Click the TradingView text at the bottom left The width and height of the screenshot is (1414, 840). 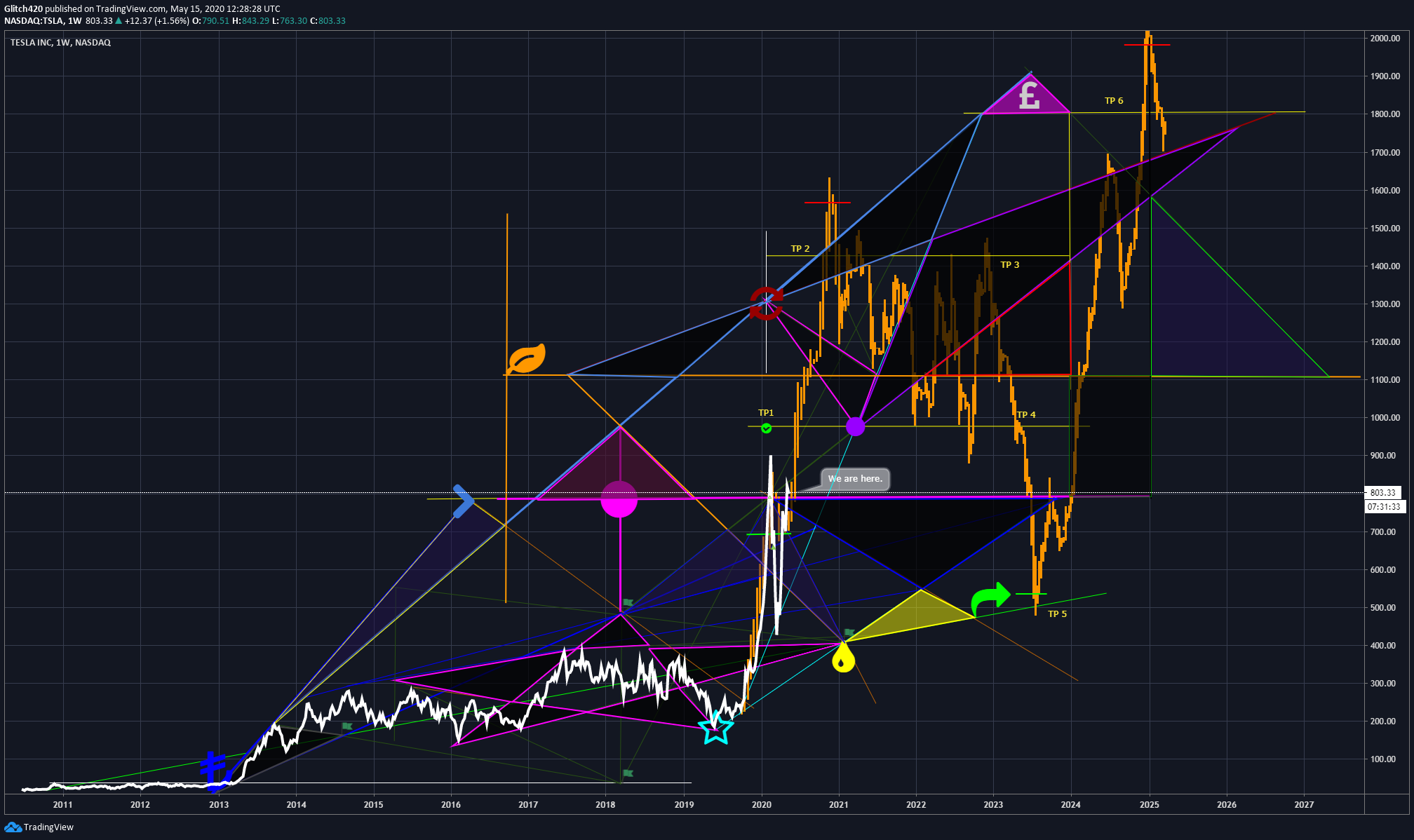click(x=48, y=827)
